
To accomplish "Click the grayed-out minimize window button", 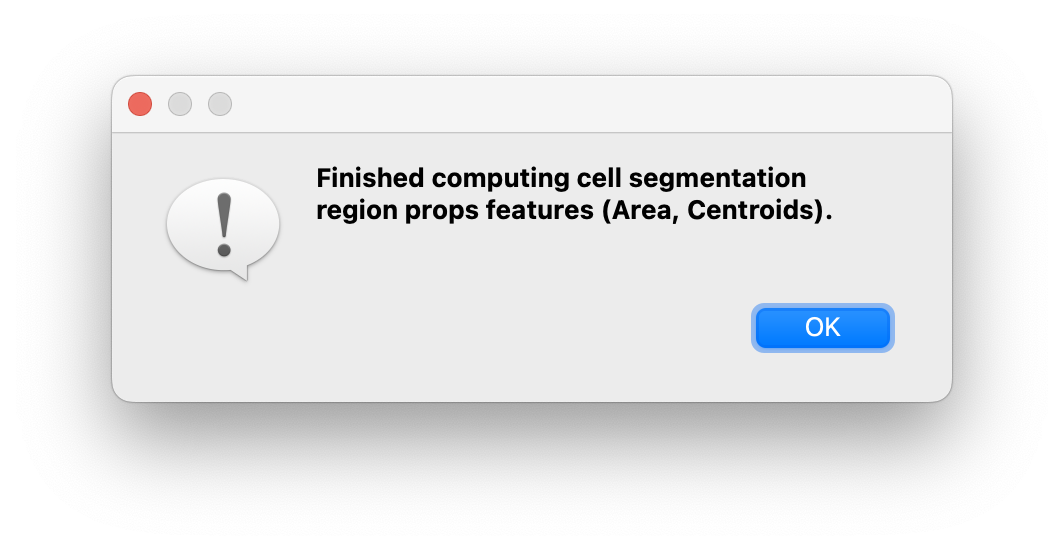I will pyautogui.click(x=180, y=104).
